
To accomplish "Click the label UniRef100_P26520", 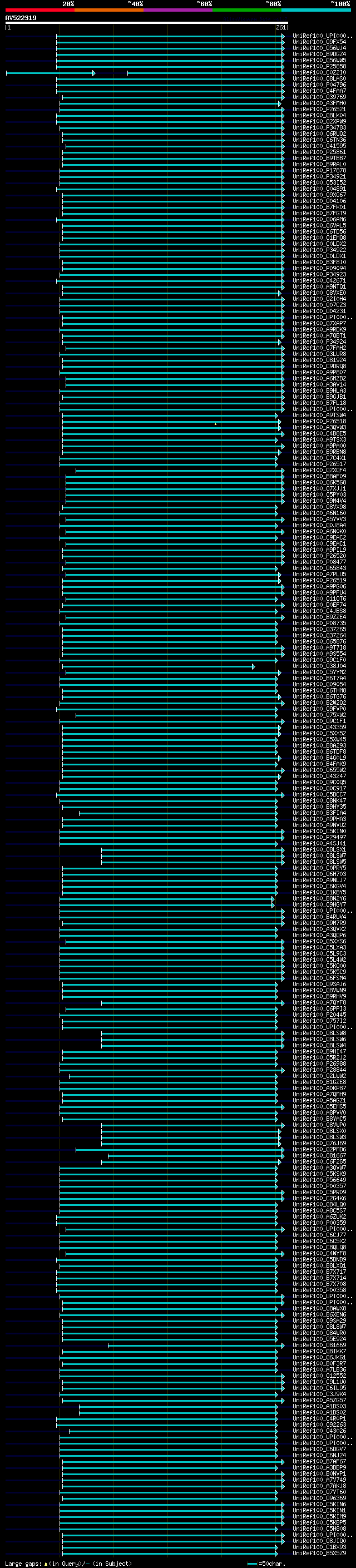I will point(319,556).
